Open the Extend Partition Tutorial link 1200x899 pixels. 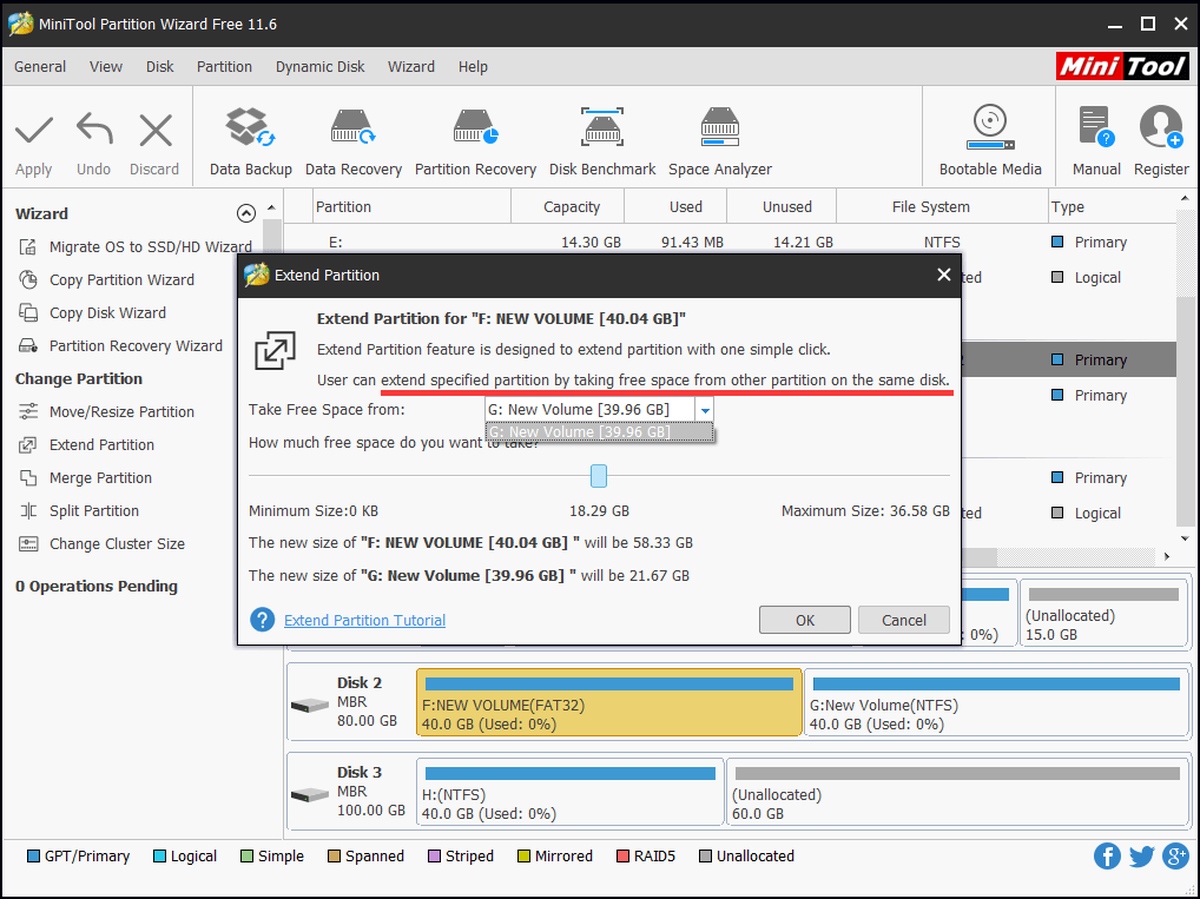(365, 620)
